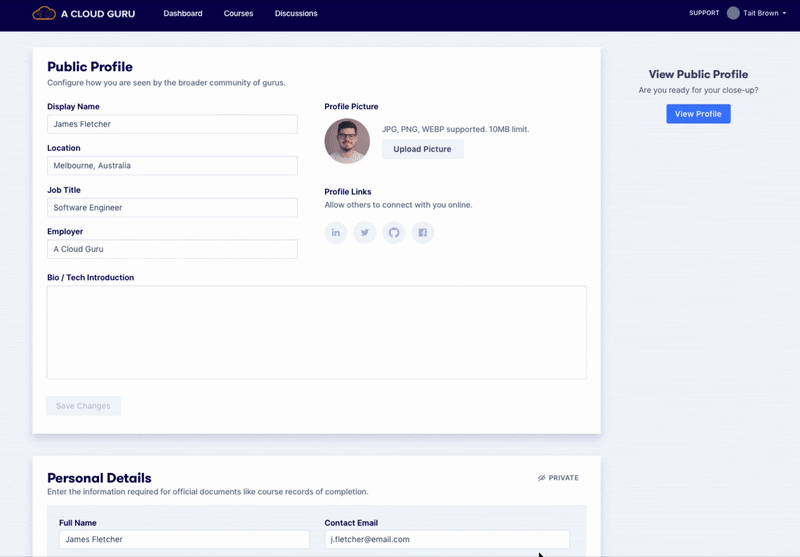800x557 pixels.
Task: Open the GitHub profile link icon
Action: pos(394,233)
